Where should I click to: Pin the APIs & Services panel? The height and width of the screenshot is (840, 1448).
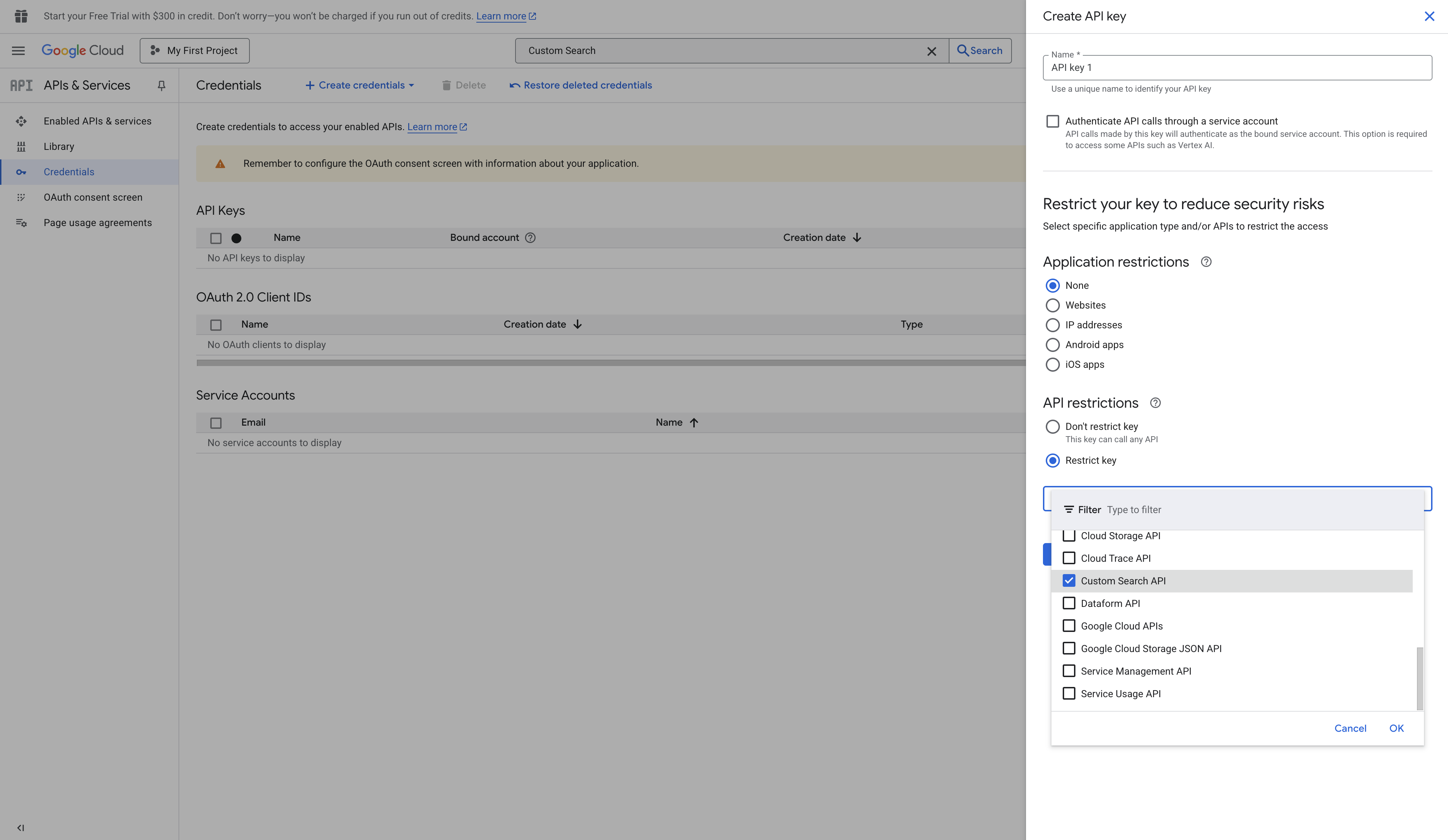pyautogui.click(x=162, y=86)
